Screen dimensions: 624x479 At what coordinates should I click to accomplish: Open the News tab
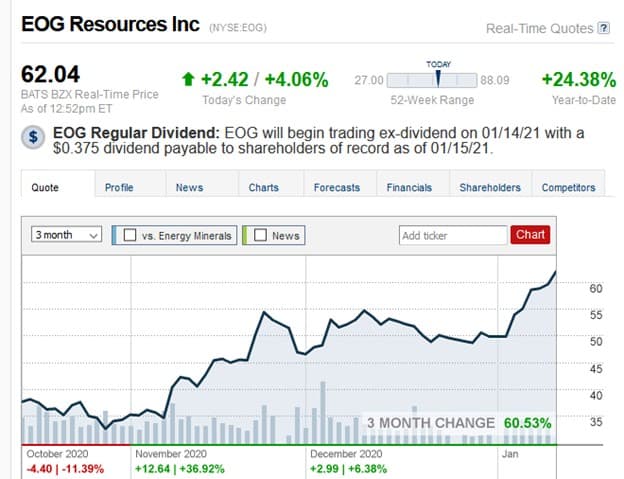pos(189,187)
